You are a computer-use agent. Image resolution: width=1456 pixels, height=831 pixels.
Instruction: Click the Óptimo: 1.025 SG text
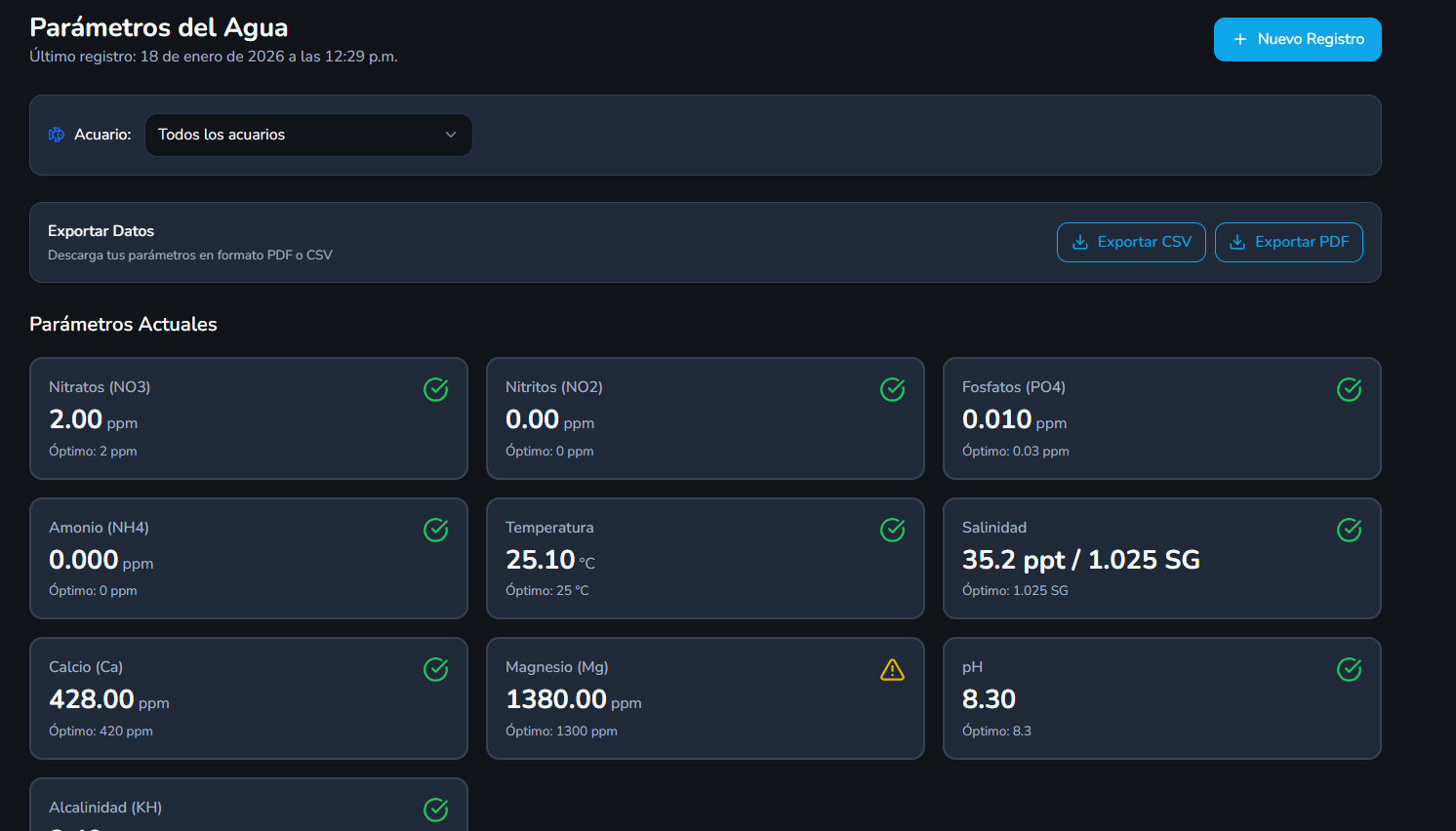(1015, 591)
